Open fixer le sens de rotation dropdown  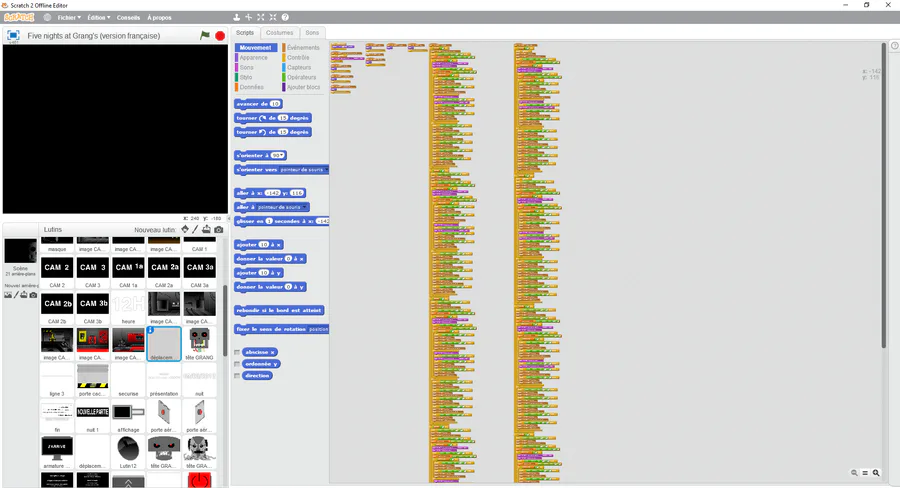point(319,329)
